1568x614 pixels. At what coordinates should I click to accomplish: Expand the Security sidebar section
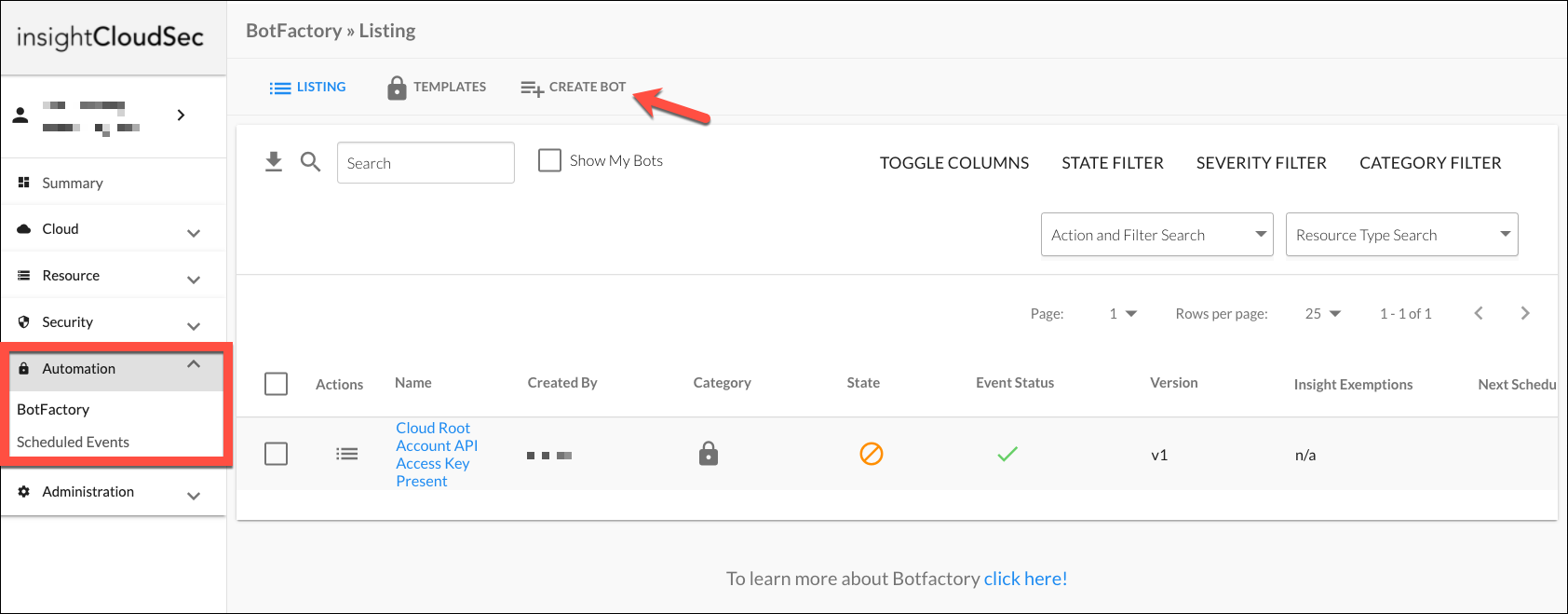click(x=194, y=326)
